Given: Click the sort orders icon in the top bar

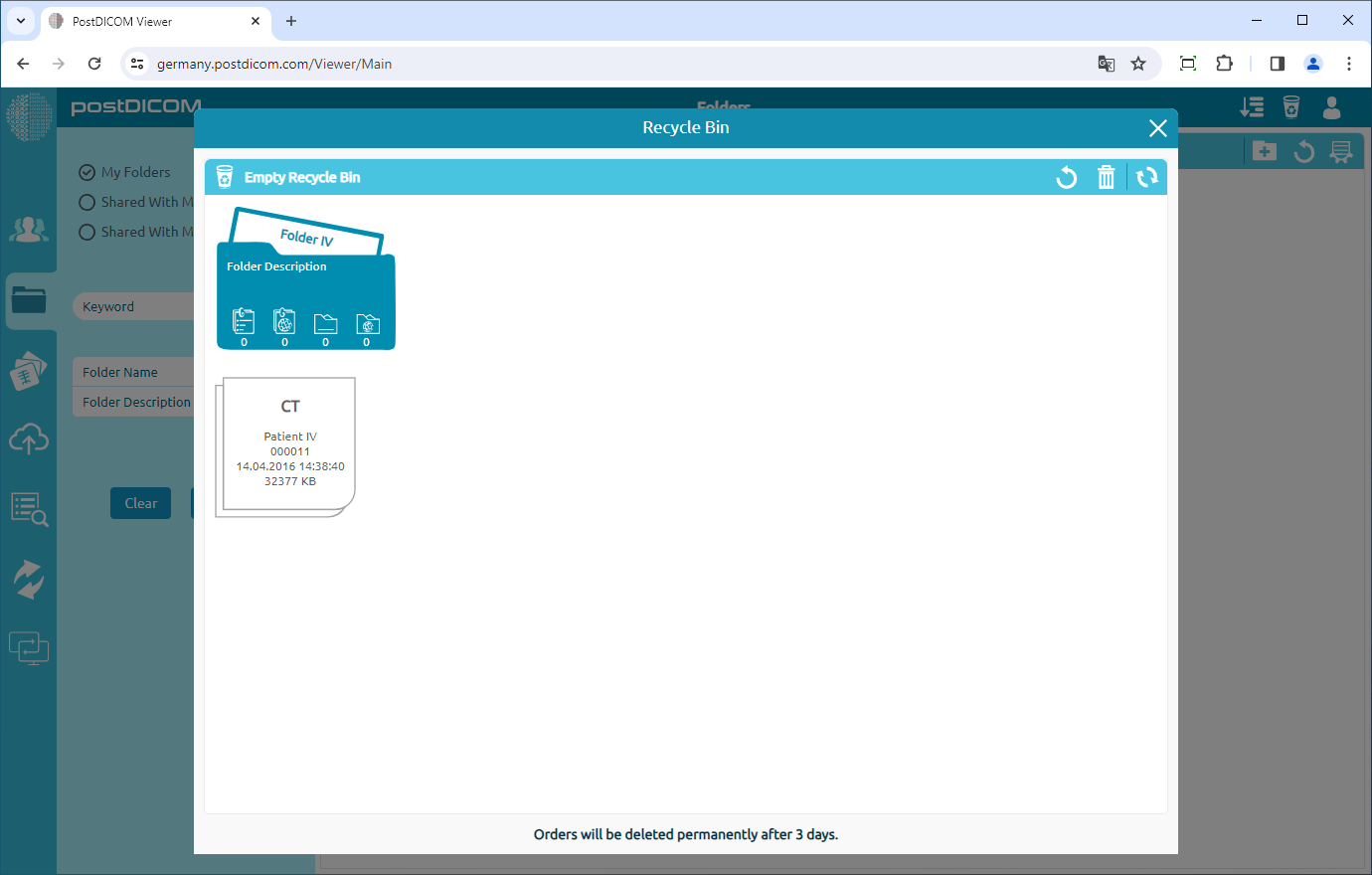Looking at the screenshot, I should [1252, 107].
